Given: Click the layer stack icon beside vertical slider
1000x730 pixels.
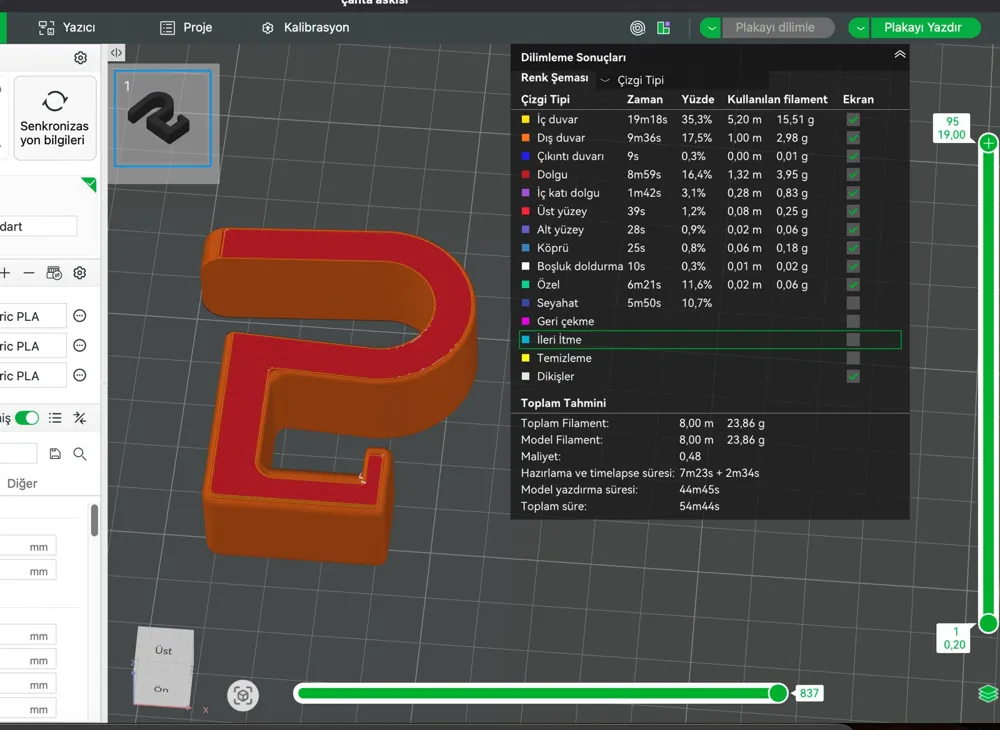Looking at the screenshot, I should tap(988, 693).
